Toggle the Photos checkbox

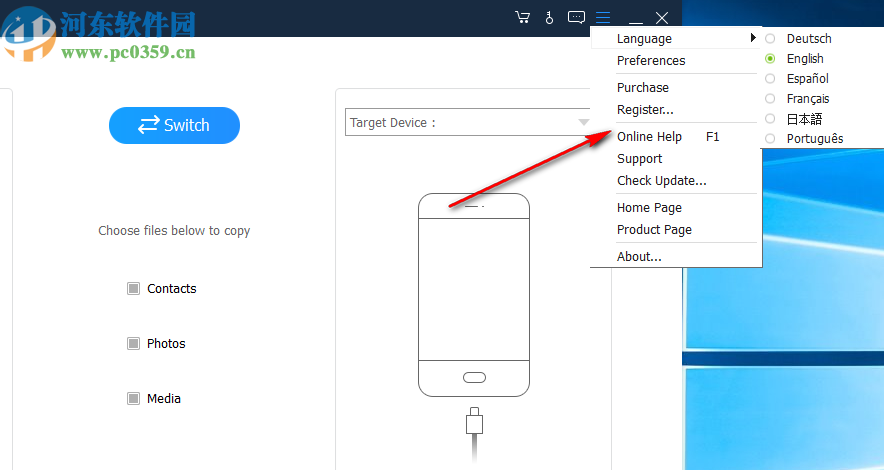coord(133,343)
